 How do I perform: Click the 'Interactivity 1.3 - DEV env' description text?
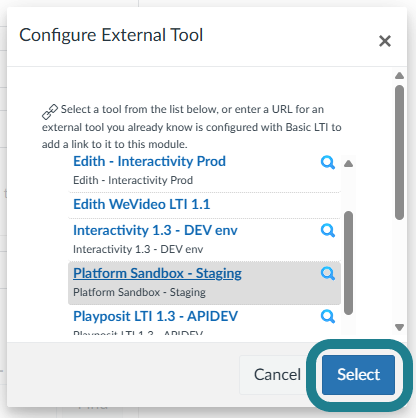(138, 249)
